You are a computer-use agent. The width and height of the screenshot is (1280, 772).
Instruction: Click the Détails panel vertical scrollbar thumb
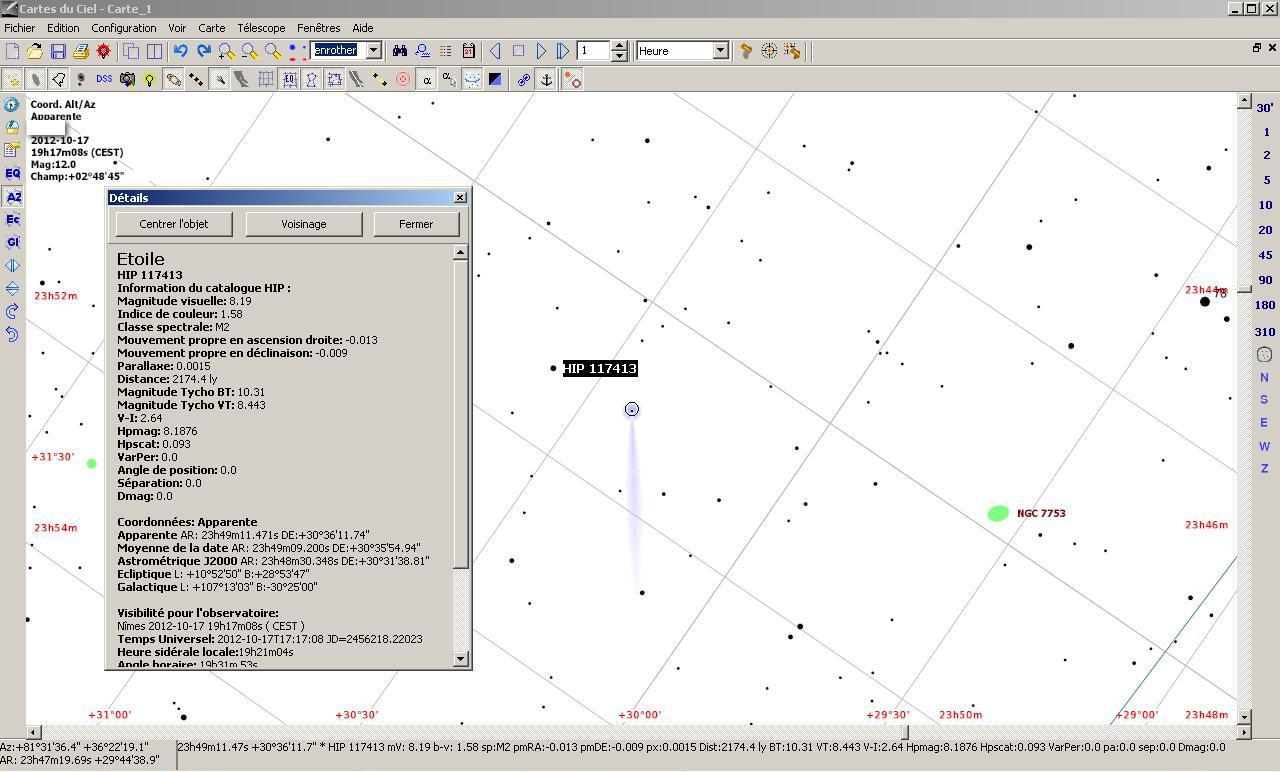460,413
